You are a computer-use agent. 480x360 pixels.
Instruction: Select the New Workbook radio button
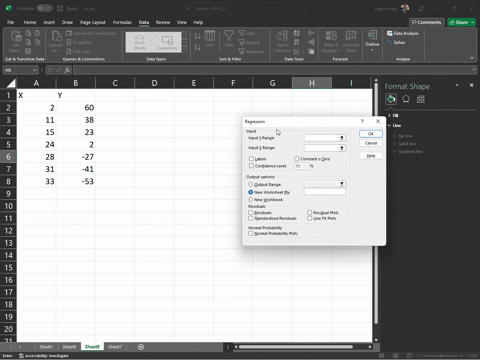point(250,200)
